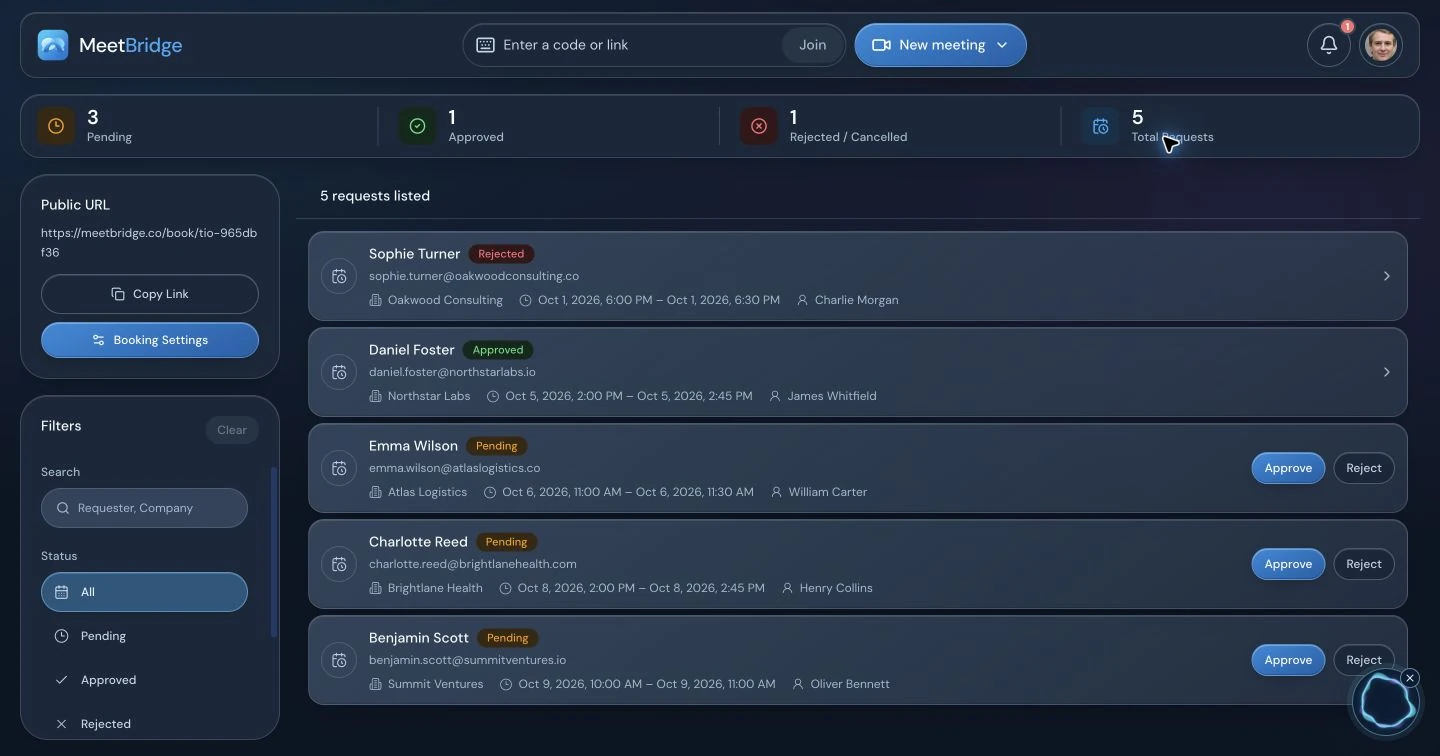Click the Northstar Labs company text
Image resolution: width=1440 pixels, height=756 pixels.
[x=429, y=396]
